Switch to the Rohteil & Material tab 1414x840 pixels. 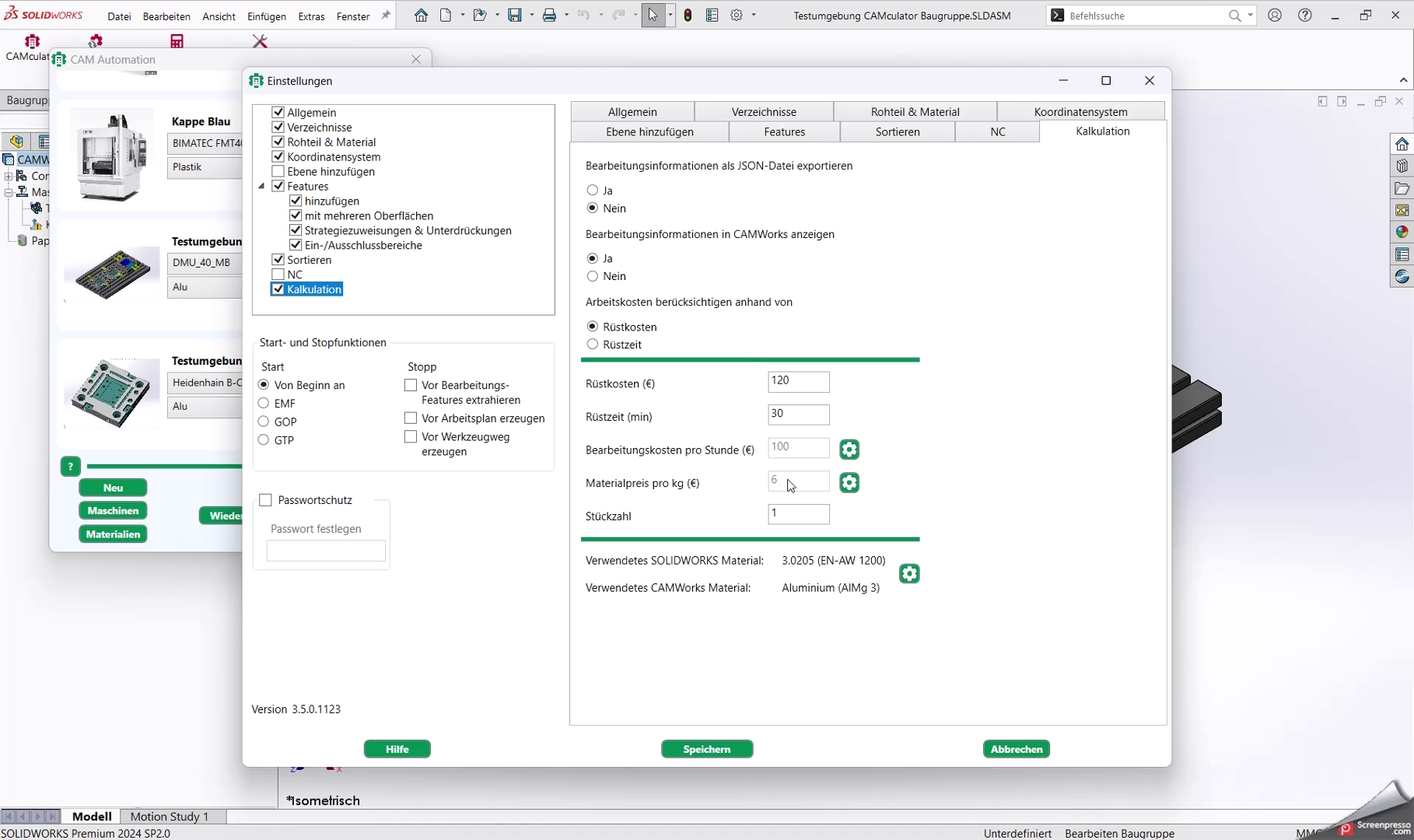(x=915, y=111)
